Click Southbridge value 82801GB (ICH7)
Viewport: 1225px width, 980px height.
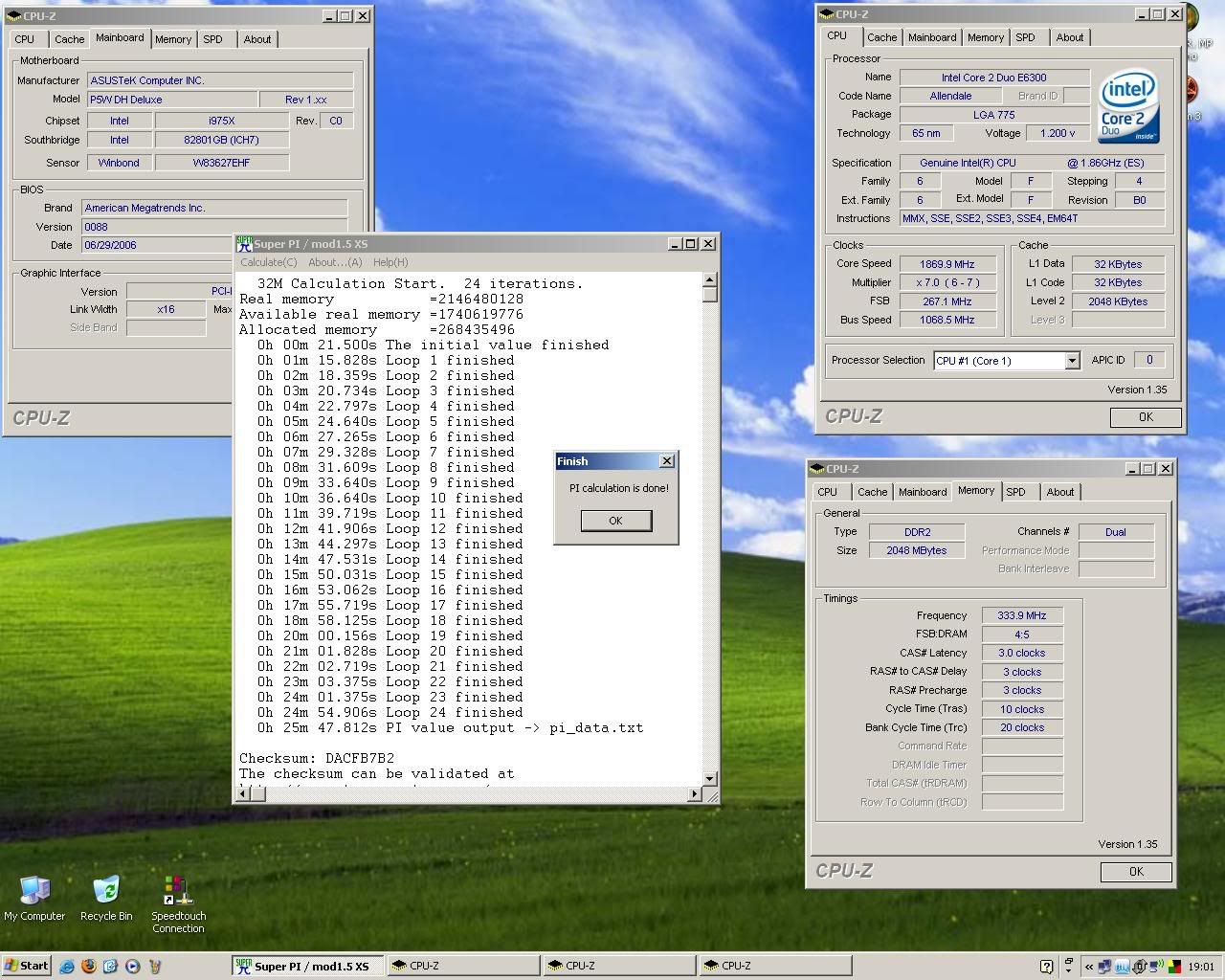(x=221, y=140)
